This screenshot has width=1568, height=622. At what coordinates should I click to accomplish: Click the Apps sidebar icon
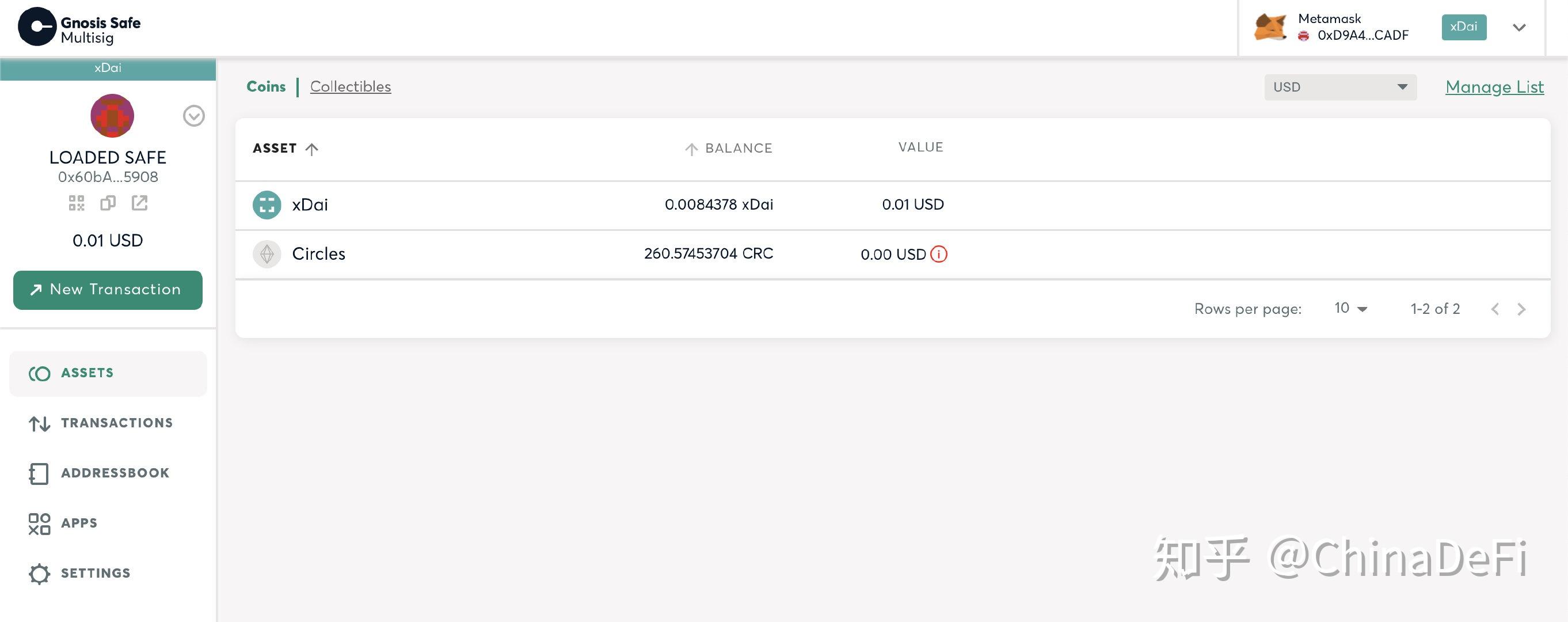tap(38, 522)
